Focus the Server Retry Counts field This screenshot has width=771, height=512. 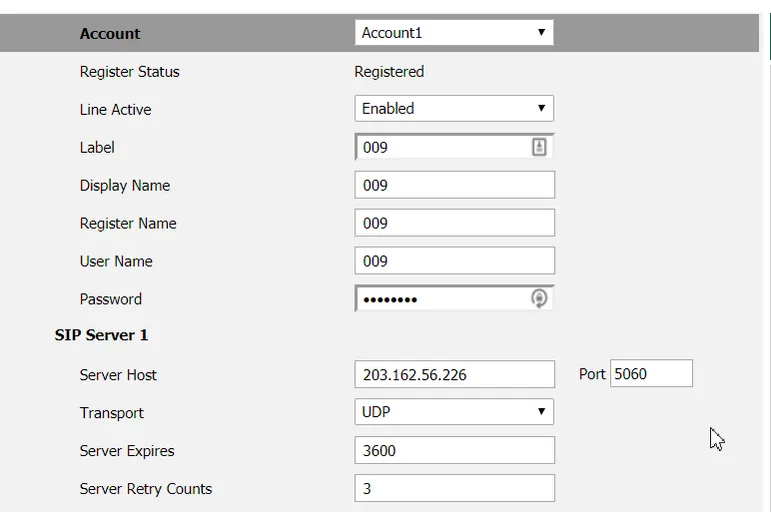[454, 488]
